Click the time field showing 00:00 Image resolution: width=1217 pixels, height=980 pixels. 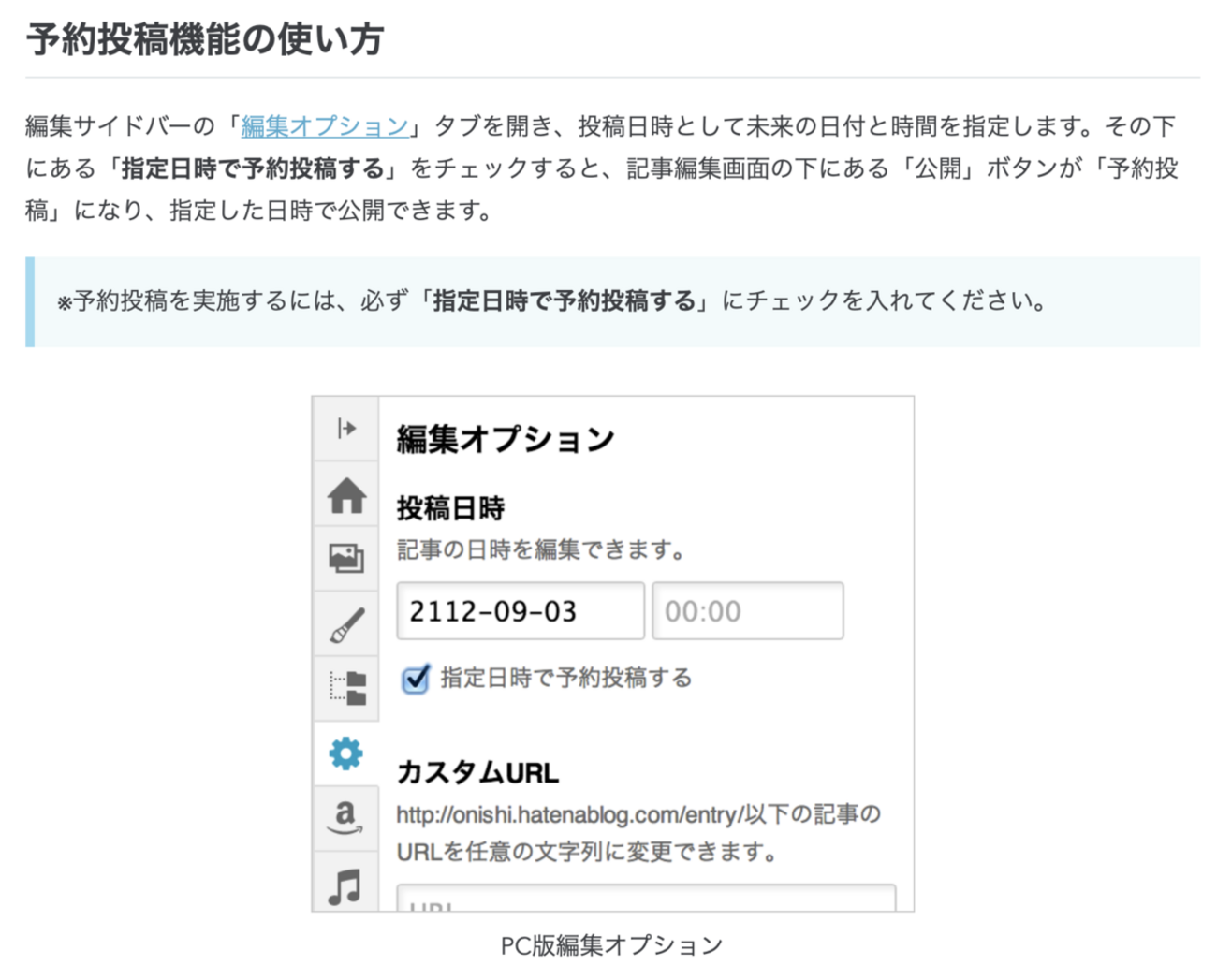coord(747,611)
